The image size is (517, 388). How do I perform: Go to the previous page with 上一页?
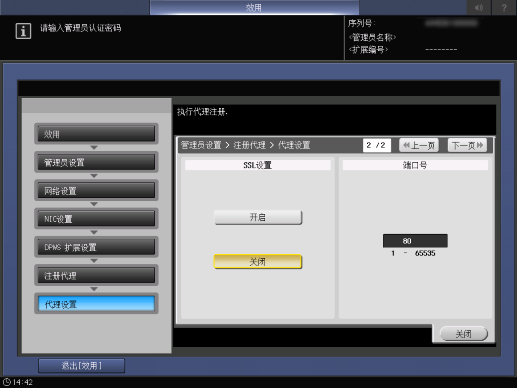pyautogui.click(x=419, y=145)
